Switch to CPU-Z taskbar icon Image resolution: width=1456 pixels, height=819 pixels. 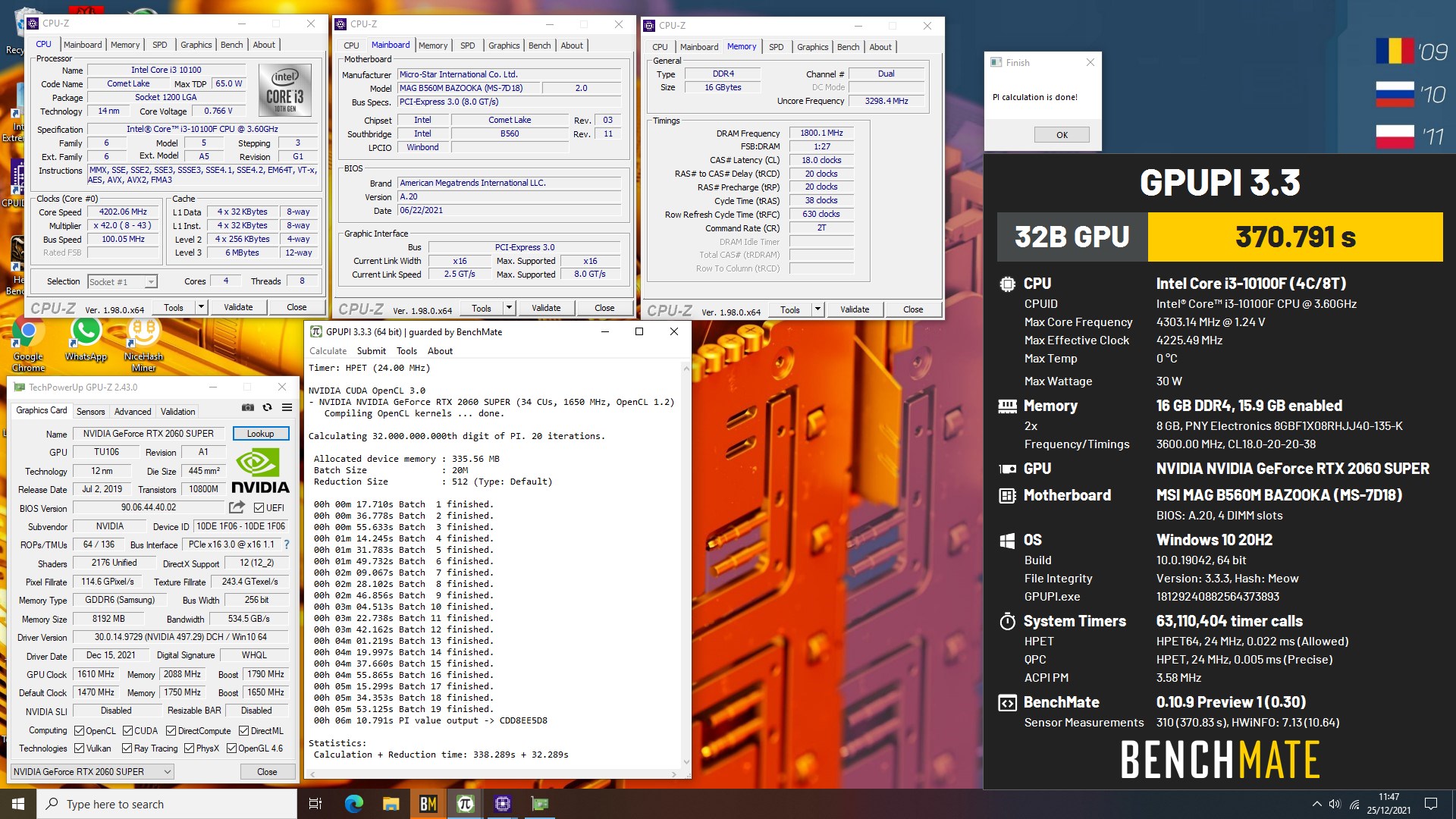[x=502, y=804]
